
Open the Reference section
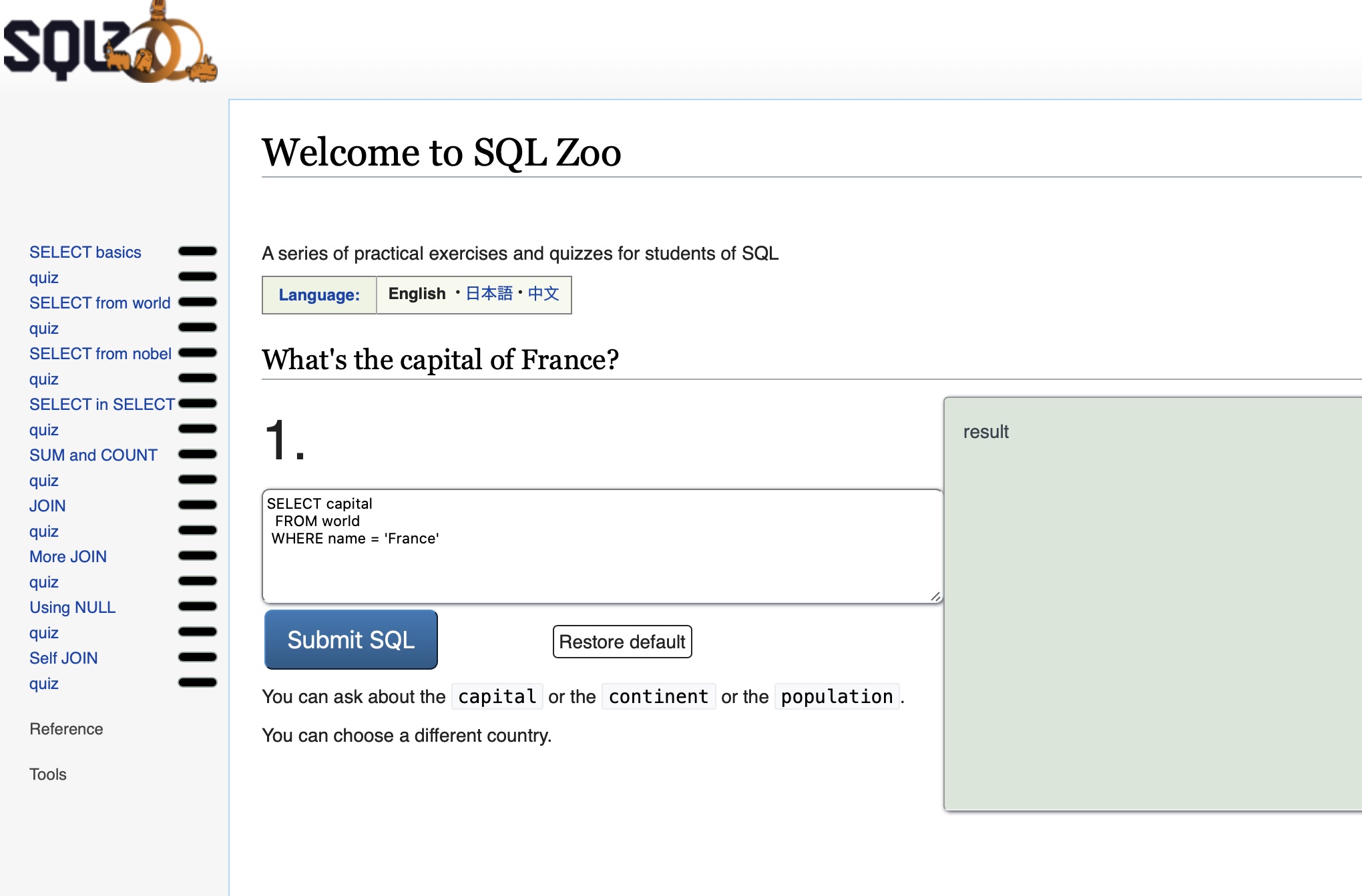[x=66, y=728]
